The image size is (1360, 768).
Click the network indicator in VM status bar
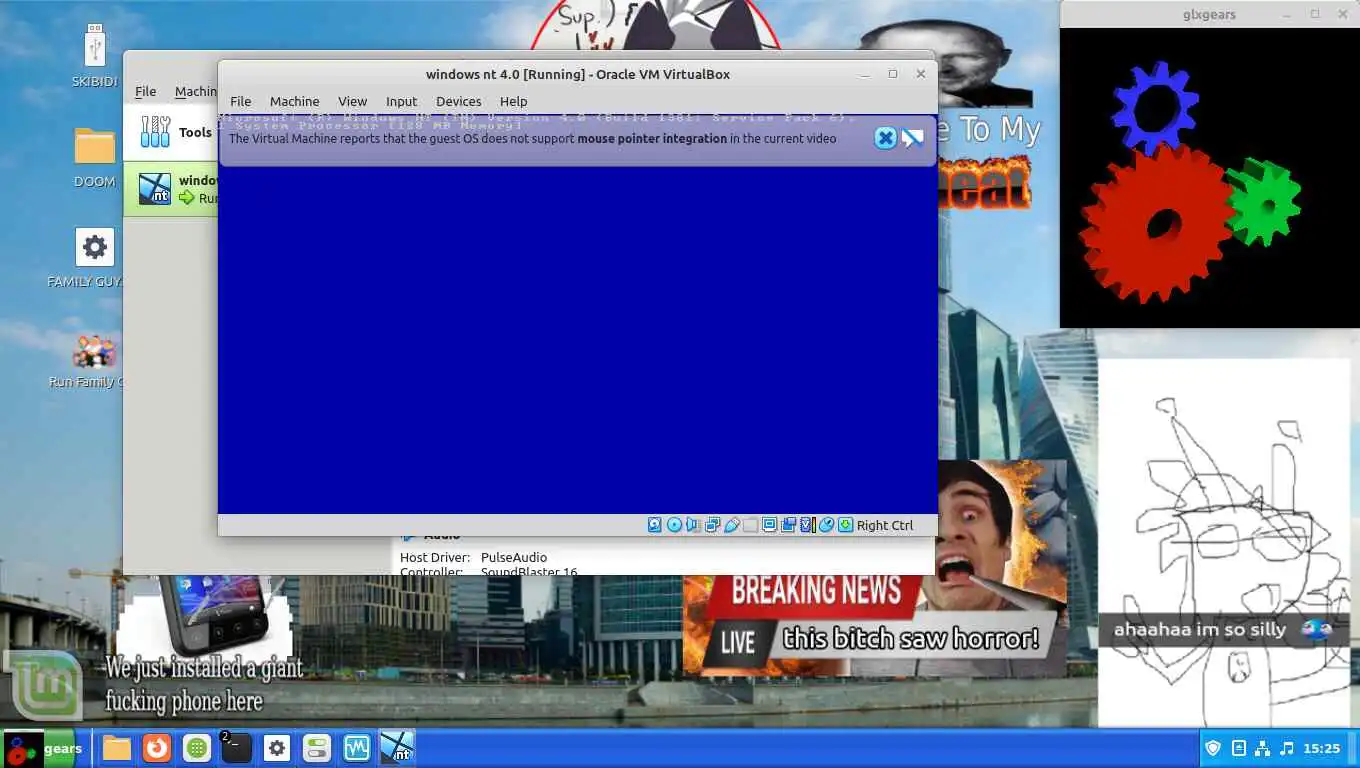pyautogui.click(x=712, y=525)
